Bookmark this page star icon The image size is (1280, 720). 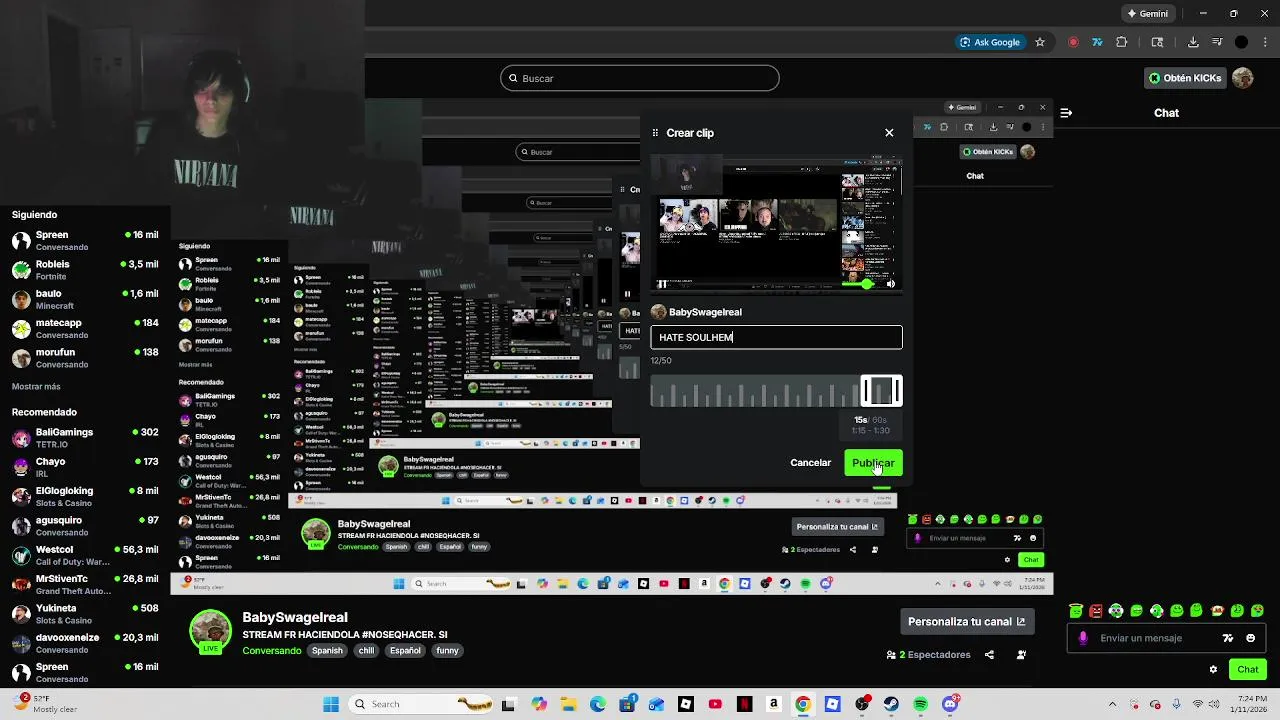click(1040, 42)
